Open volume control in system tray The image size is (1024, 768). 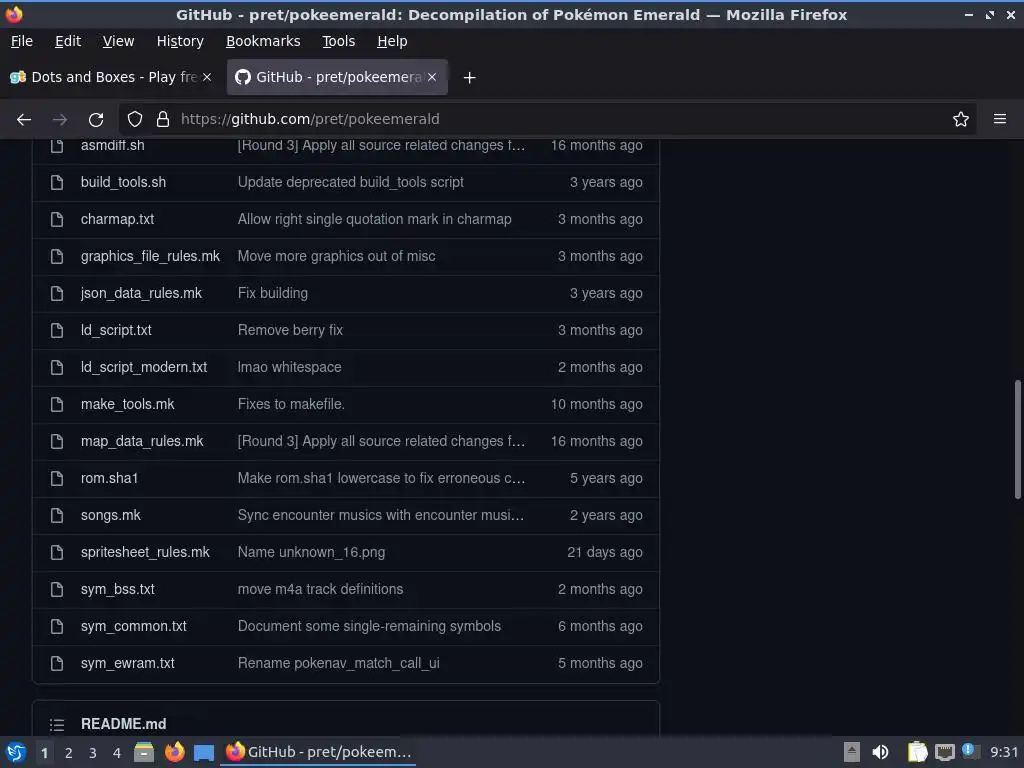coord(880,752)
